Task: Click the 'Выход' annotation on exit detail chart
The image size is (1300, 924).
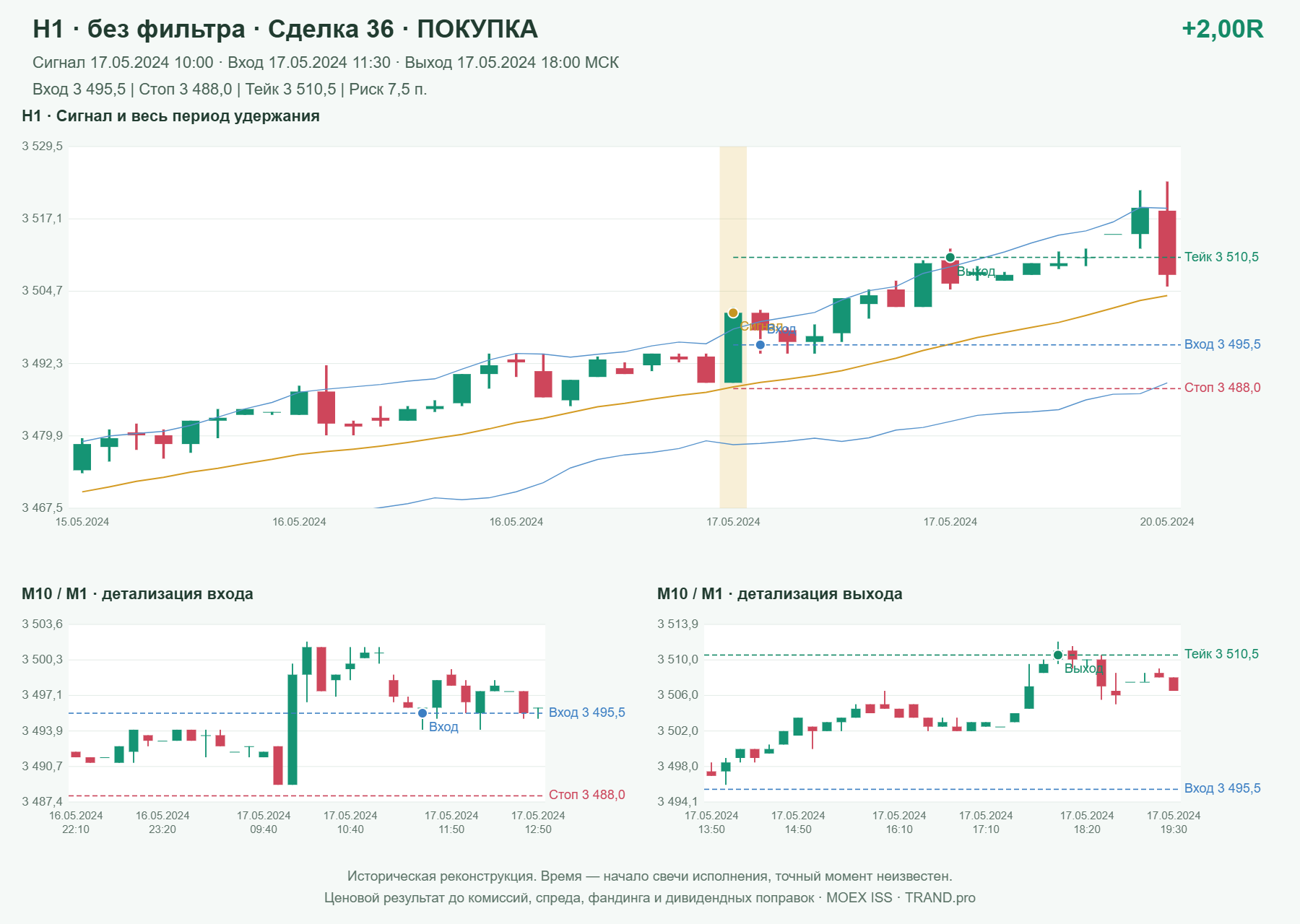Action: pyautogui.click(x=1083, y=668)
